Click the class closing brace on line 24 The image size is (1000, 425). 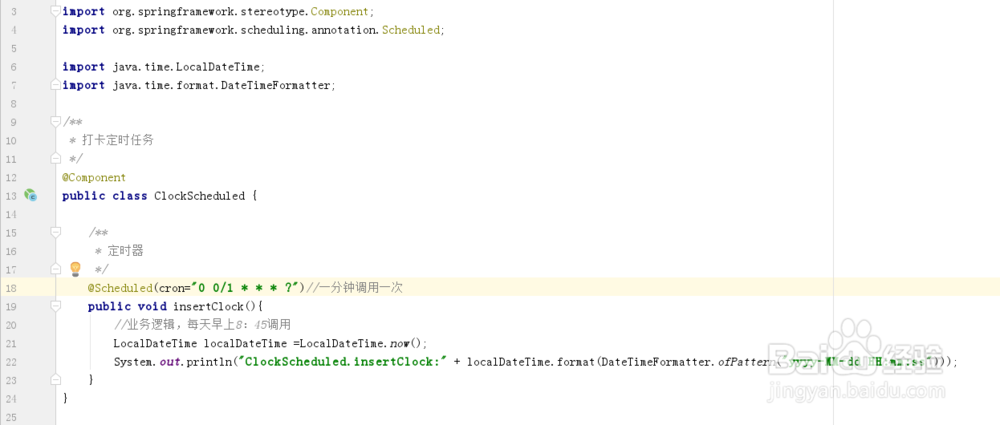point(65,398)
